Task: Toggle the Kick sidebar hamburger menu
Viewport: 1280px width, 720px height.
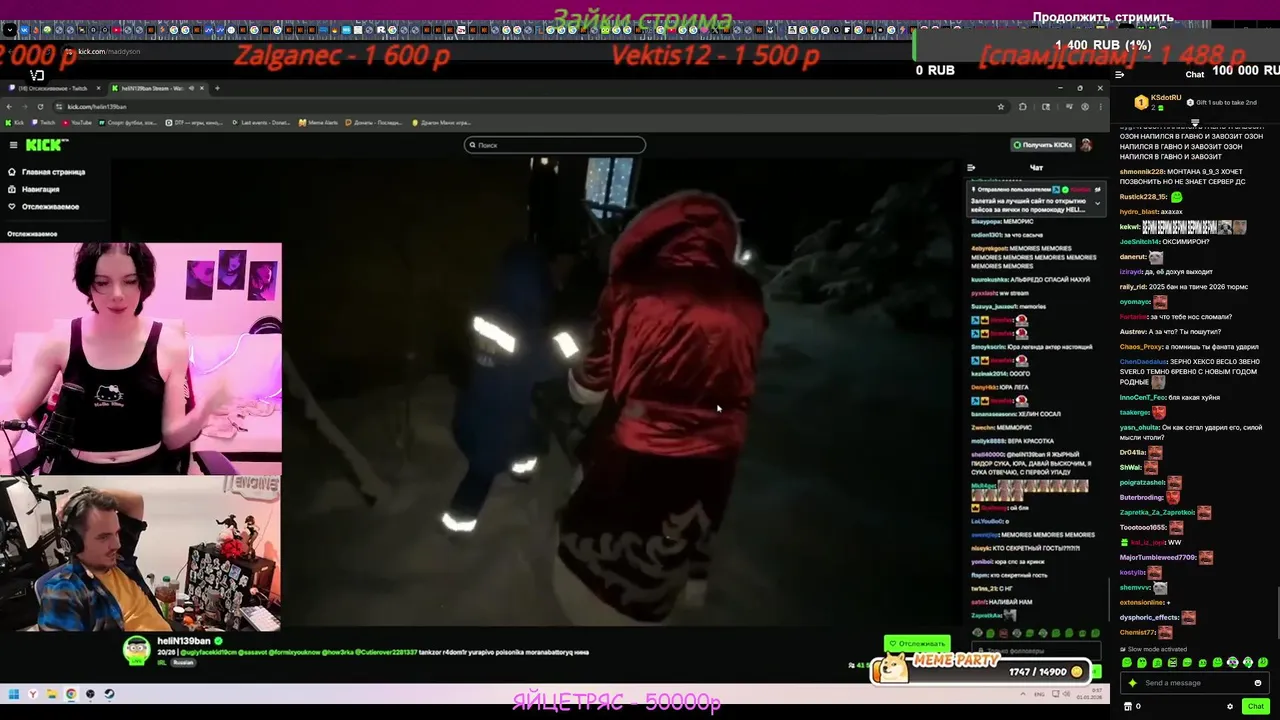Action: [x=13, y=145]
